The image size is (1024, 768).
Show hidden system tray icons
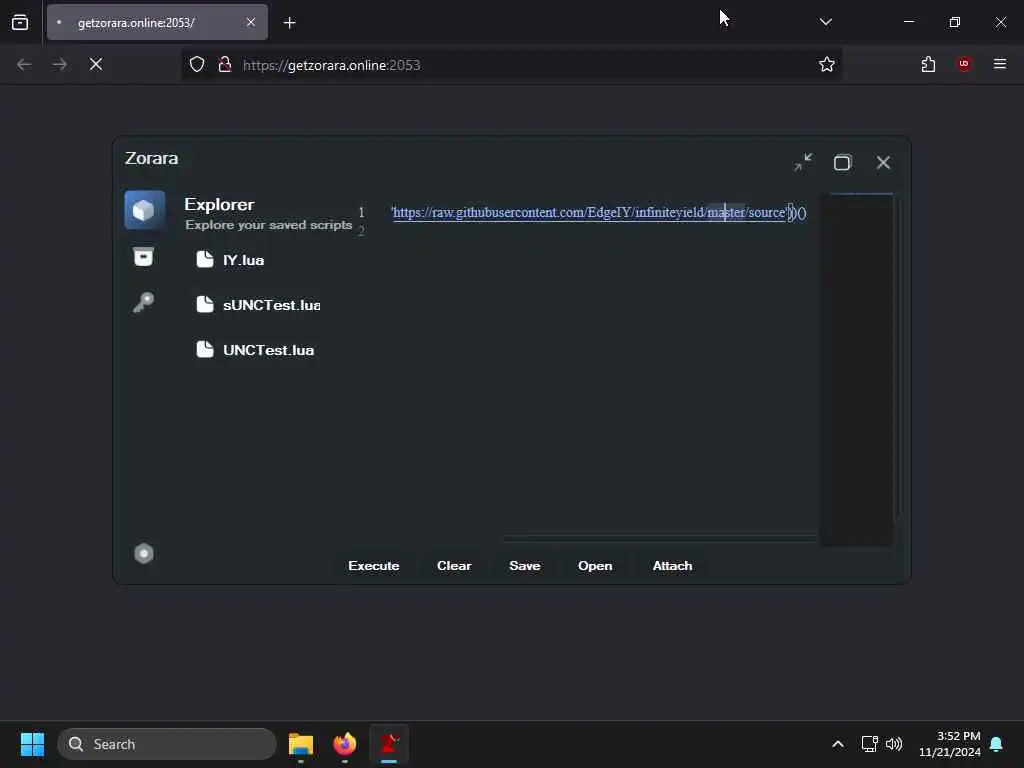[x=838, y=744]
